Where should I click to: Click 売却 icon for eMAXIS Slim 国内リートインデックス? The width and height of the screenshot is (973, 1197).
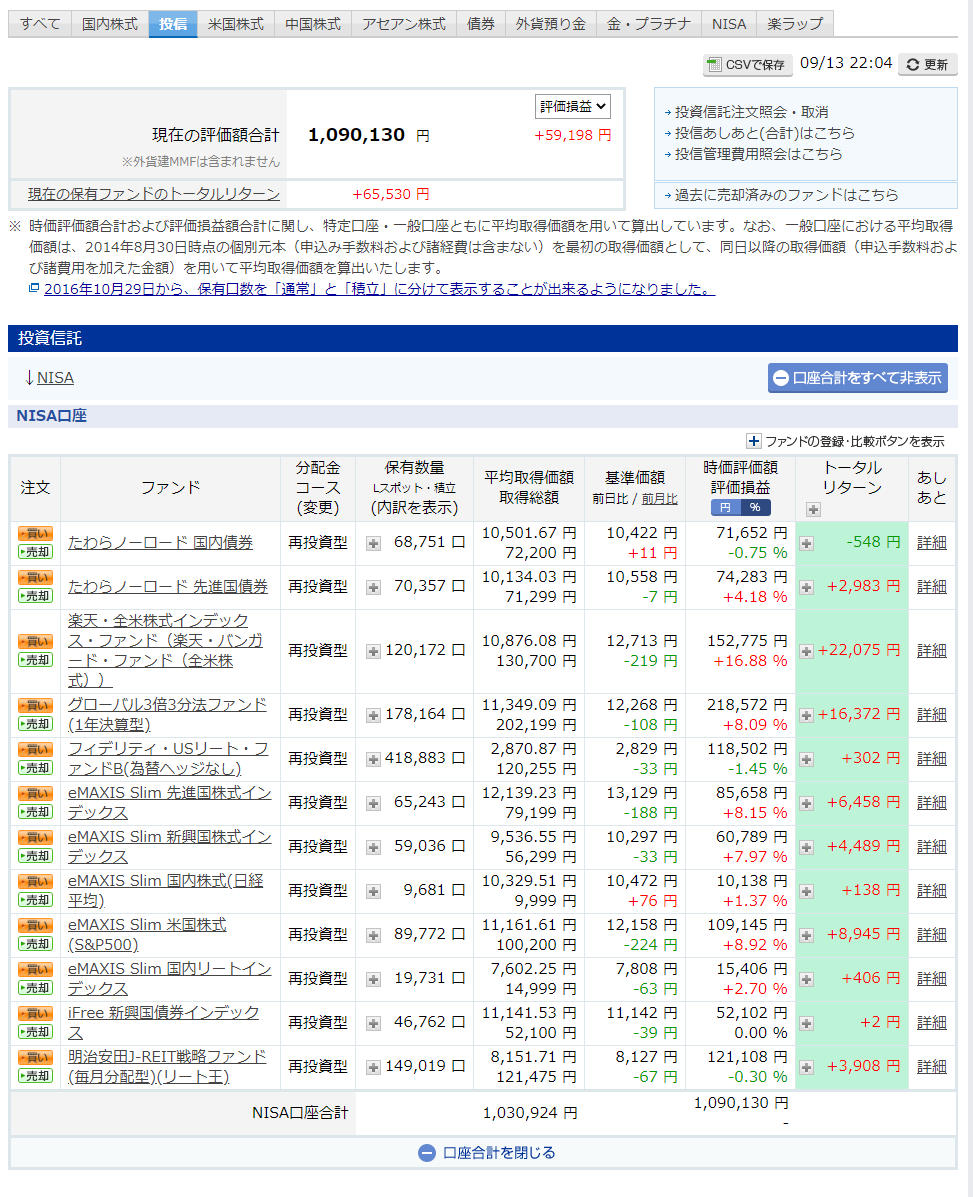pyautogui.click(x=35, y=988)
